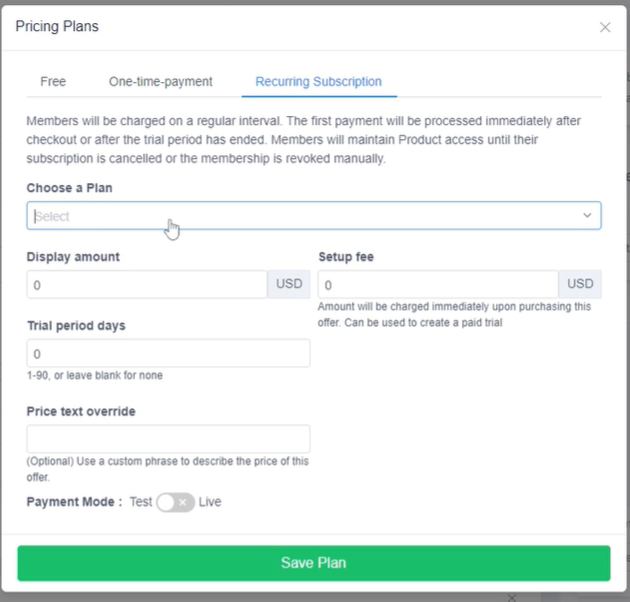The width and height of the screenshot is (630, 602).
Task: Click the Display amount input field
Action: point(147,284)
